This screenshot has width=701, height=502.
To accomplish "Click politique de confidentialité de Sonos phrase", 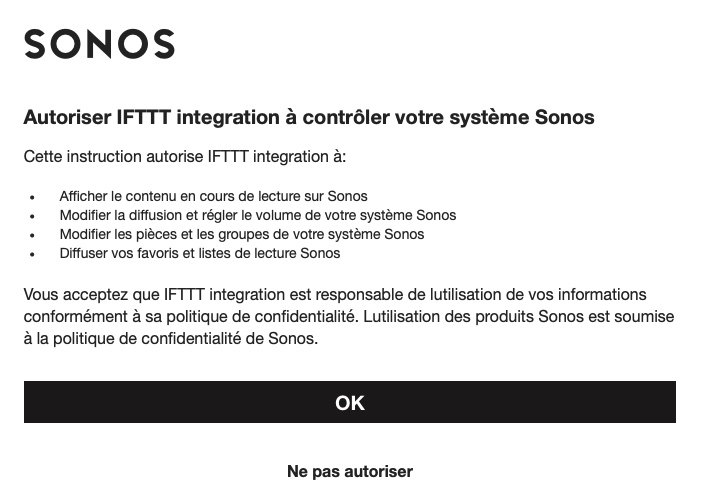I will (186, 338).
